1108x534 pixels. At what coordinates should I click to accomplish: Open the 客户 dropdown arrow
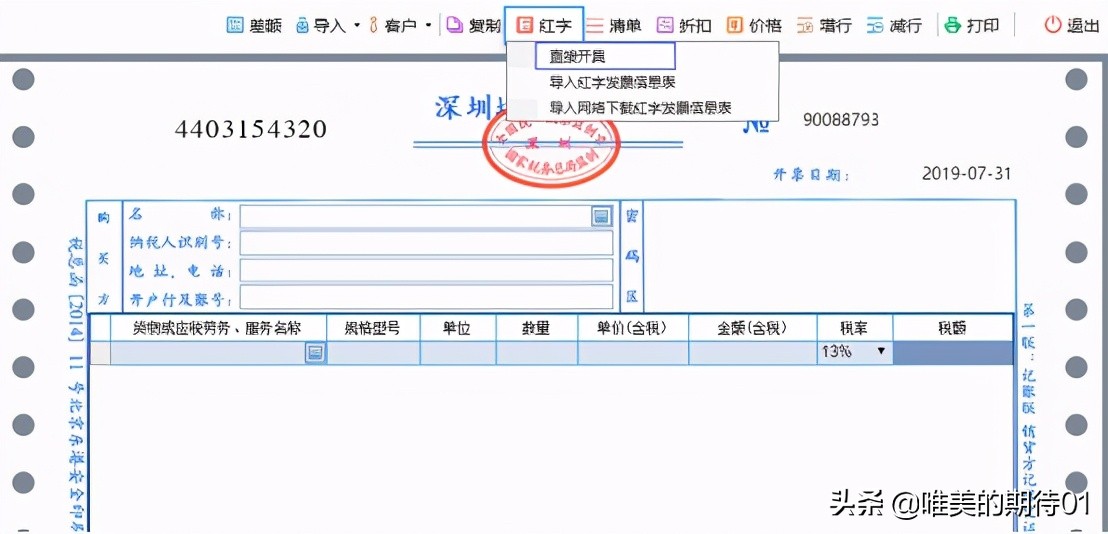tap(428, 25)
